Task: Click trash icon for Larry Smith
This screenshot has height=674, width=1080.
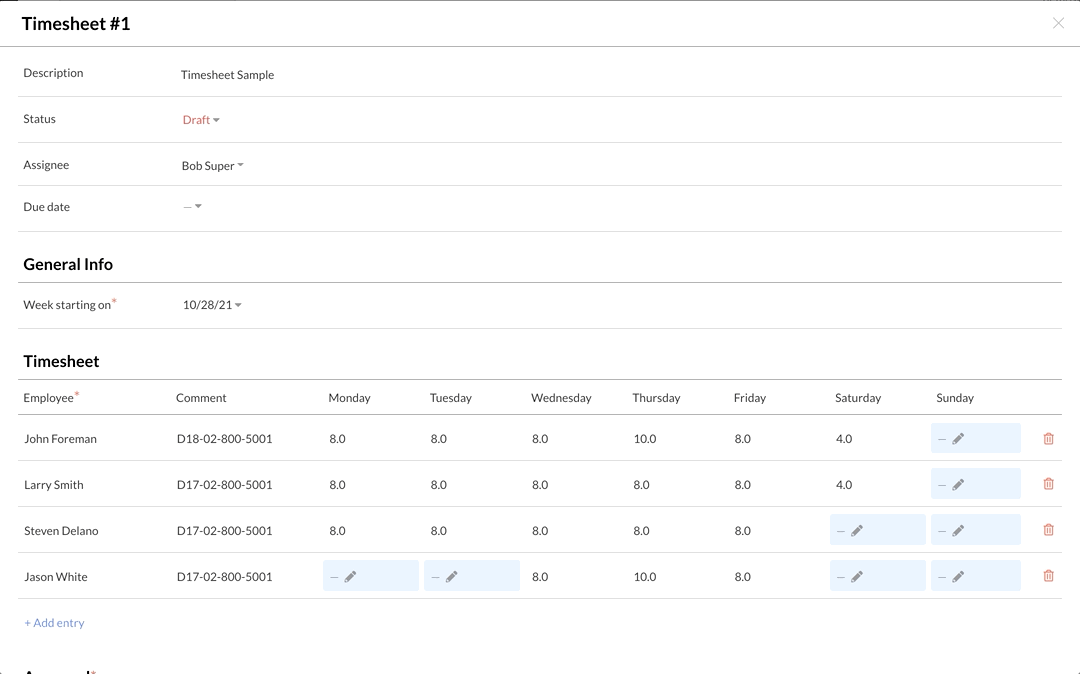Action: [1048, 485]
